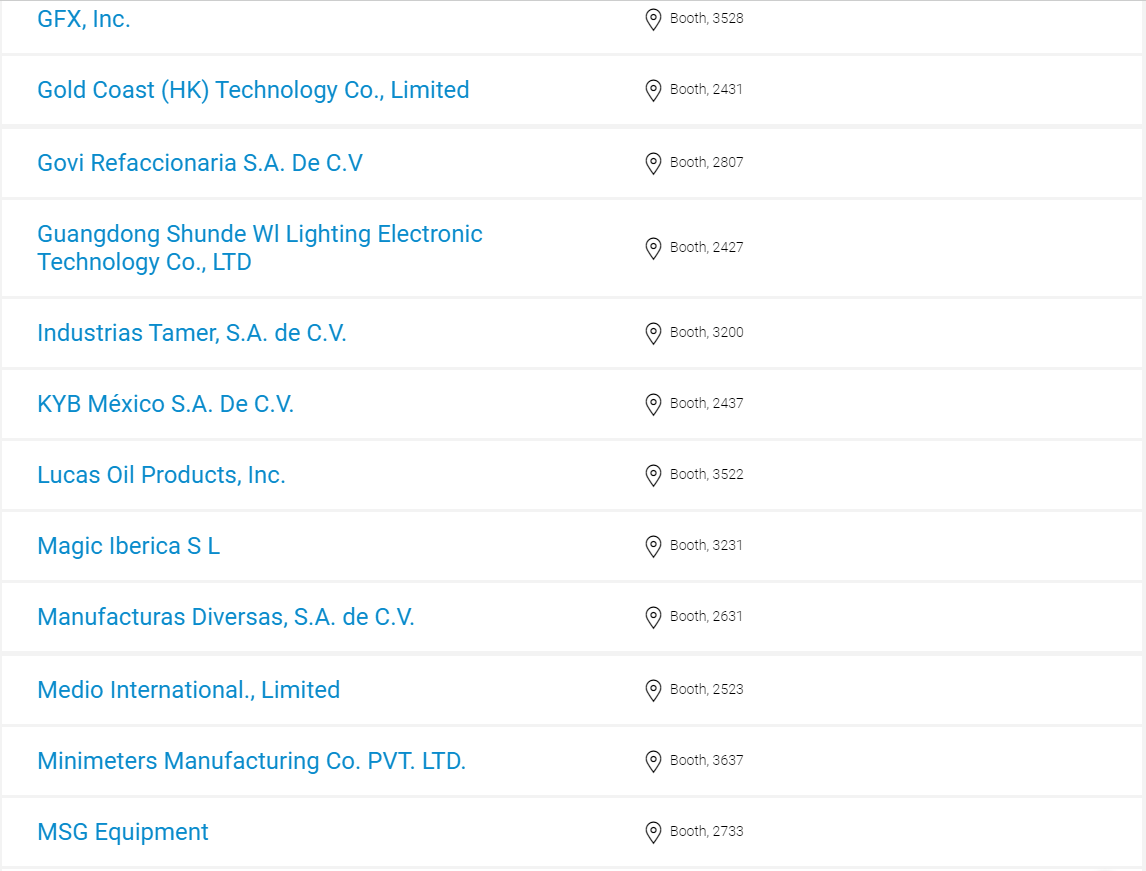Open KYB México S.A. De C.V. profile
The image size is (1146, 871).
pos(166,404)
